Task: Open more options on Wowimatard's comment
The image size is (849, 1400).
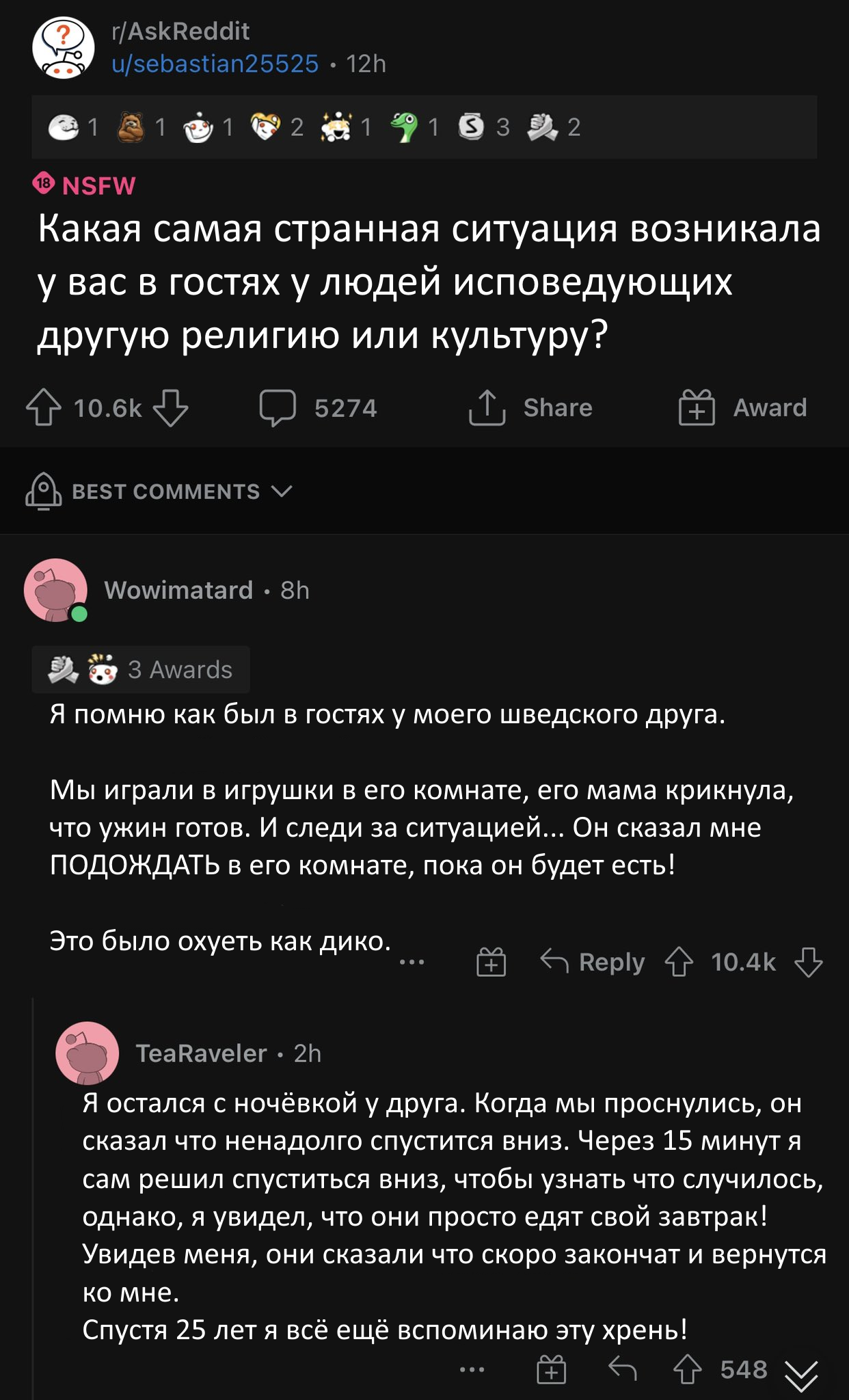Action: click(412, 962)
